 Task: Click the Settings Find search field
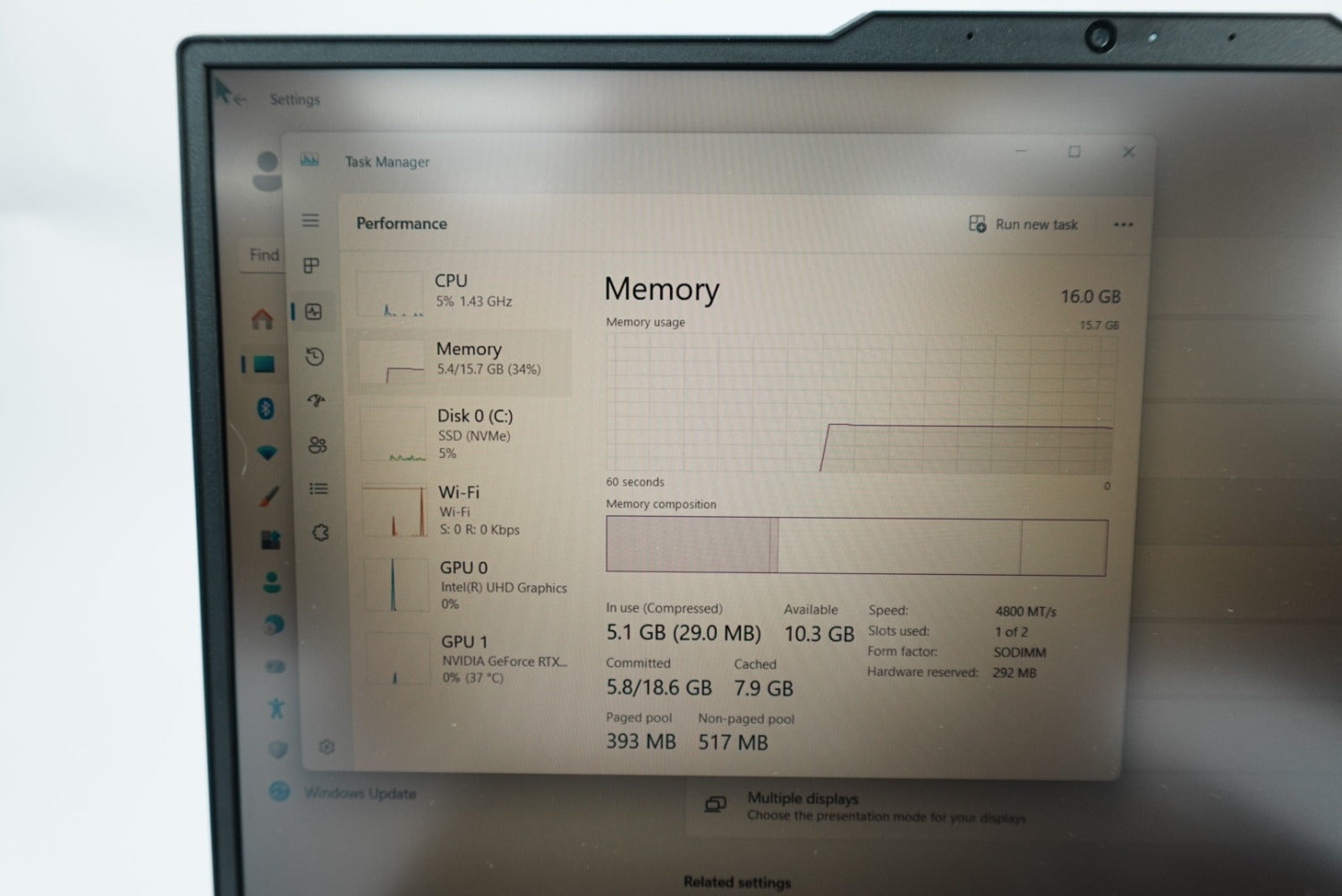[x=264, y=255]
